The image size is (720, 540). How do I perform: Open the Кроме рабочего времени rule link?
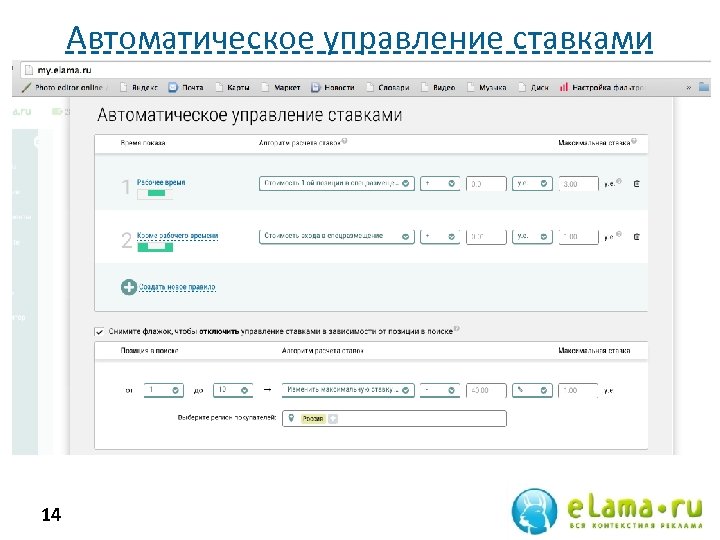pos(177,236)
